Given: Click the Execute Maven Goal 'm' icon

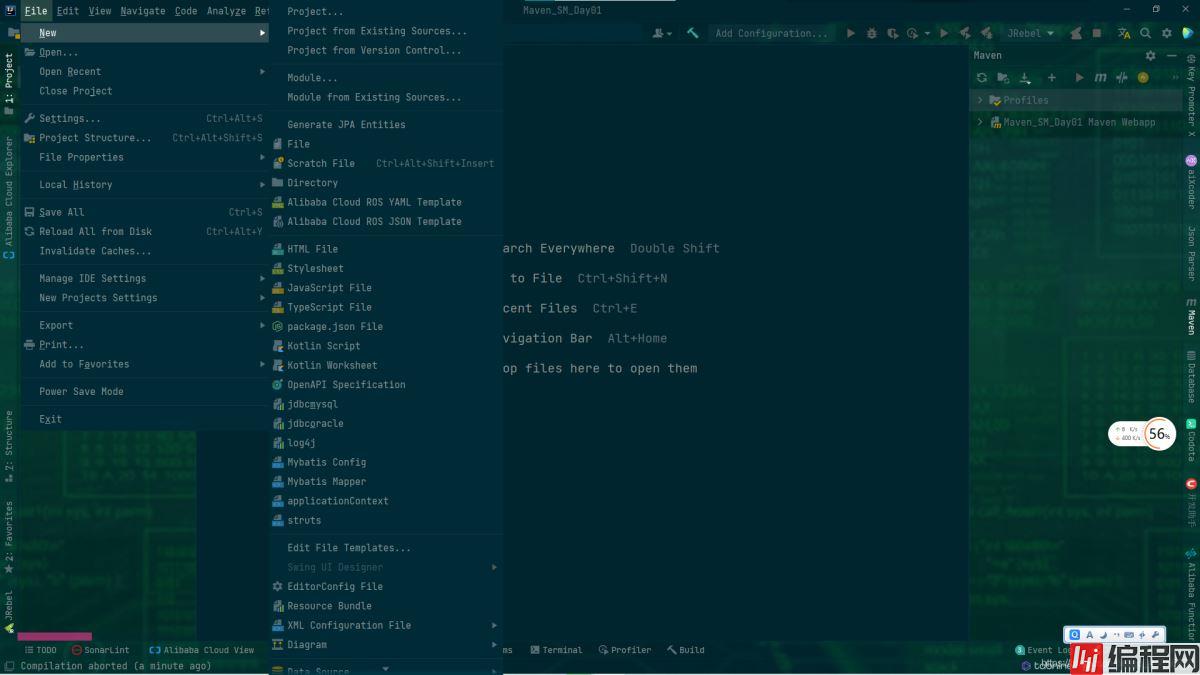Looking at the screenshot, I should 1100,77.
